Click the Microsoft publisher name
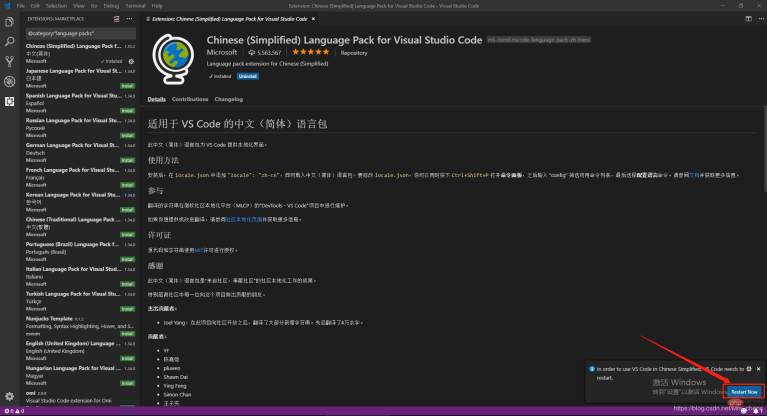Viewport: 767px width, 416px height. [x=222, y=52]
